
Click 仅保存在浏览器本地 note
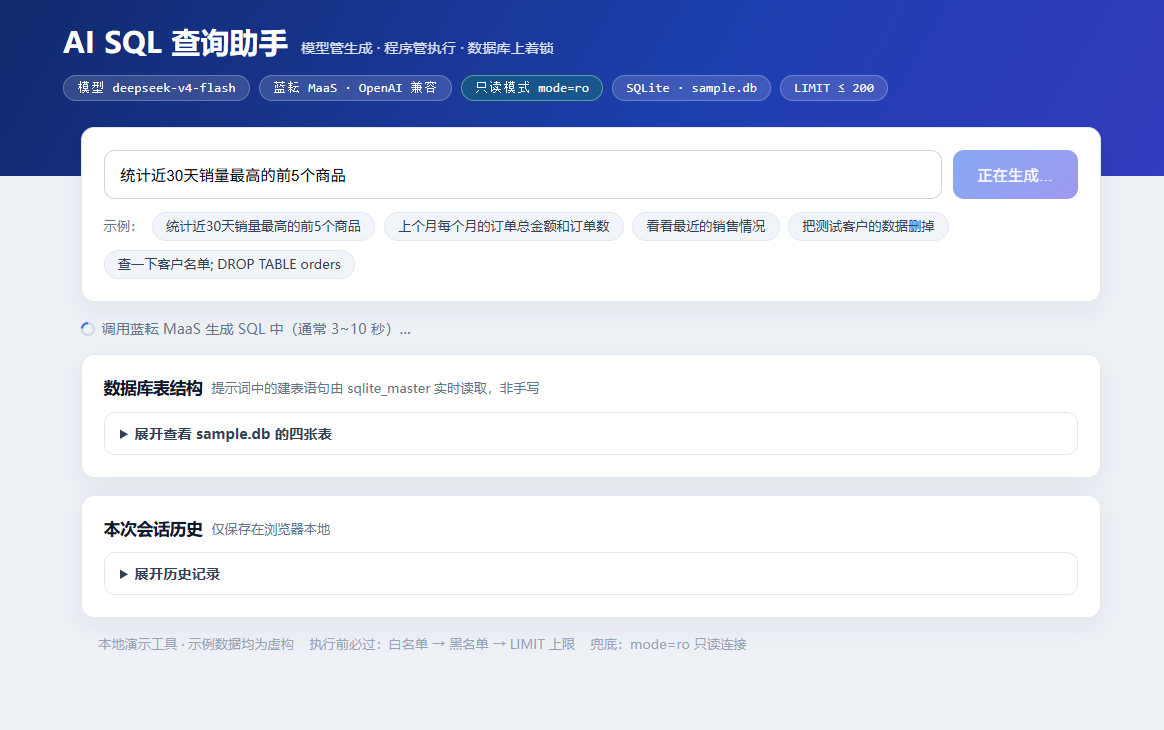[x=271, y=529]
